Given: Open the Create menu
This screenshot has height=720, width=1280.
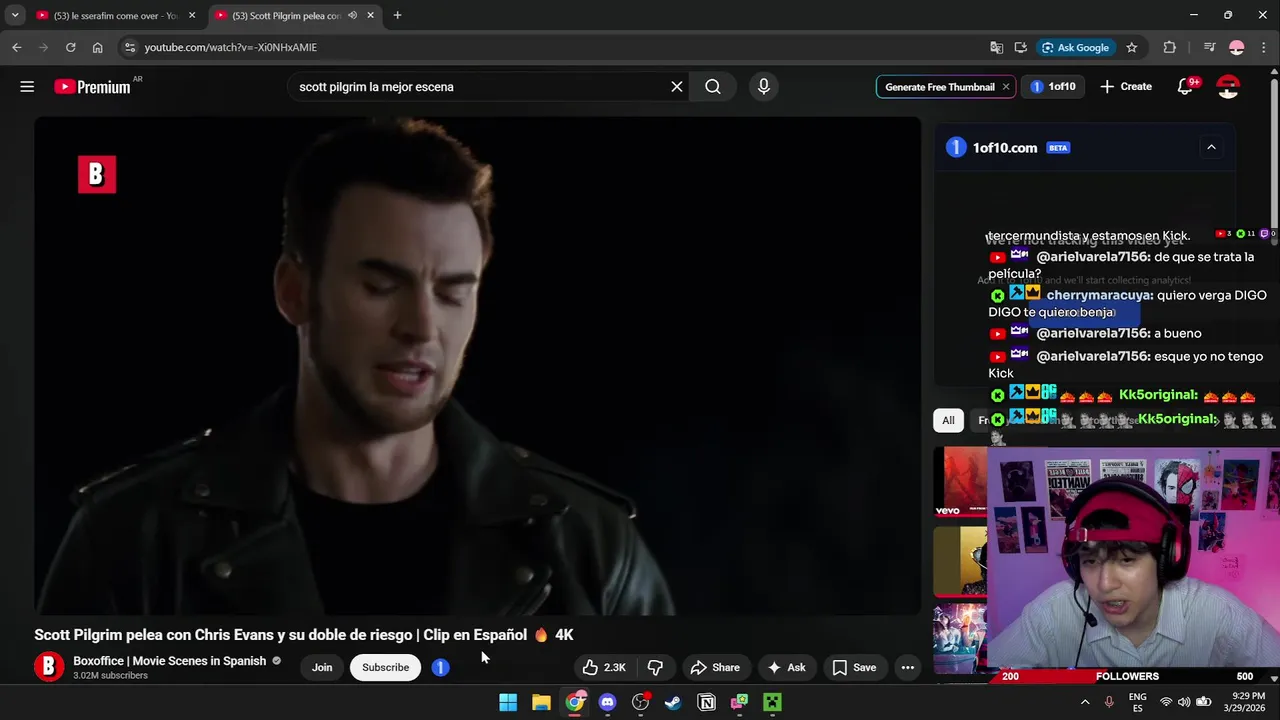Looking at the screenshot, I should [x=1126, y=87].
